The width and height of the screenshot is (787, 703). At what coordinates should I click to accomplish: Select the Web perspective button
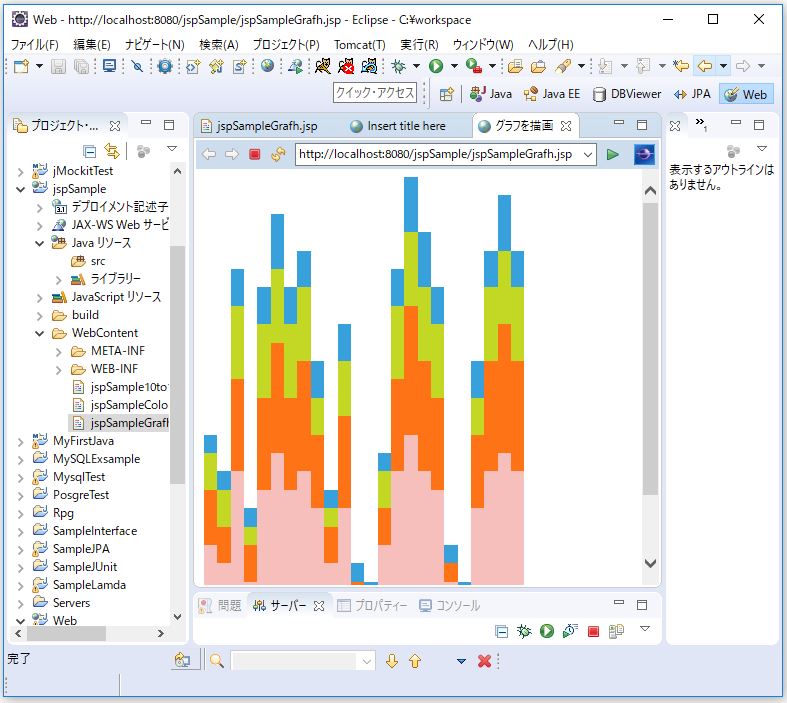(x=746, y=94)
